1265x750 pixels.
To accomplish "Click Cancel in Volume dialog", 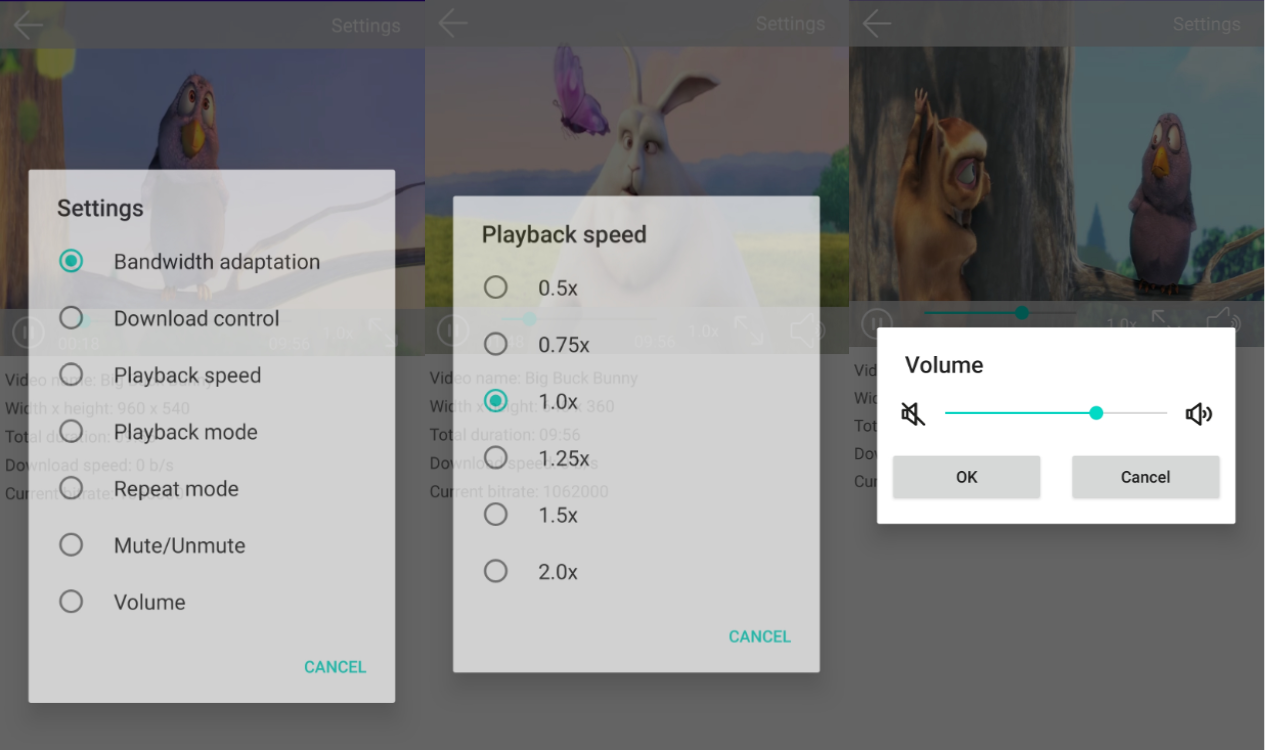I will (1146, 477).
